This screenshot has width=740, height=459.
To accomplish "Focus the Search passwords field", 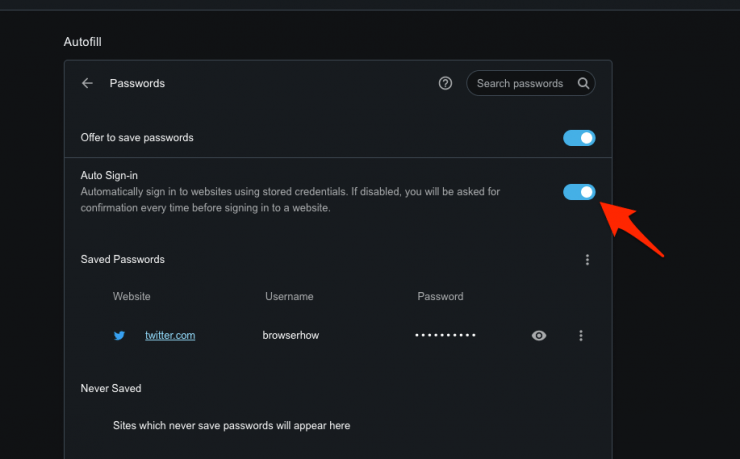I will (x=530, y=83).
